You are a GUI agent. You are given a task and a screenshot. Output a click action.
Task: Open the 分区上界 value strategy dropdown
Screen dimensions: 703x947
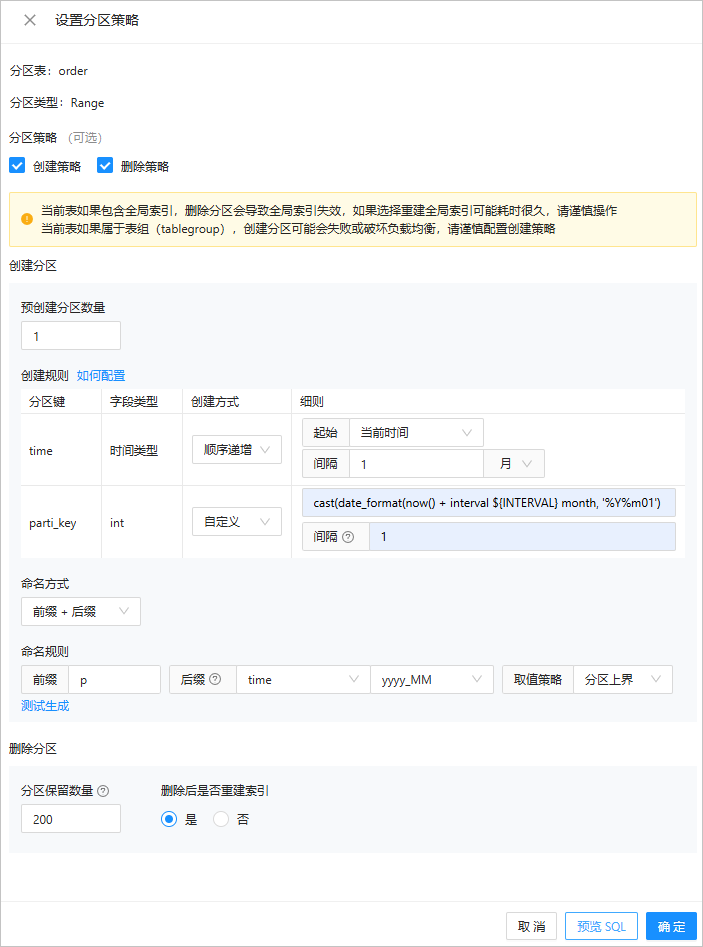tap(623, 679)
